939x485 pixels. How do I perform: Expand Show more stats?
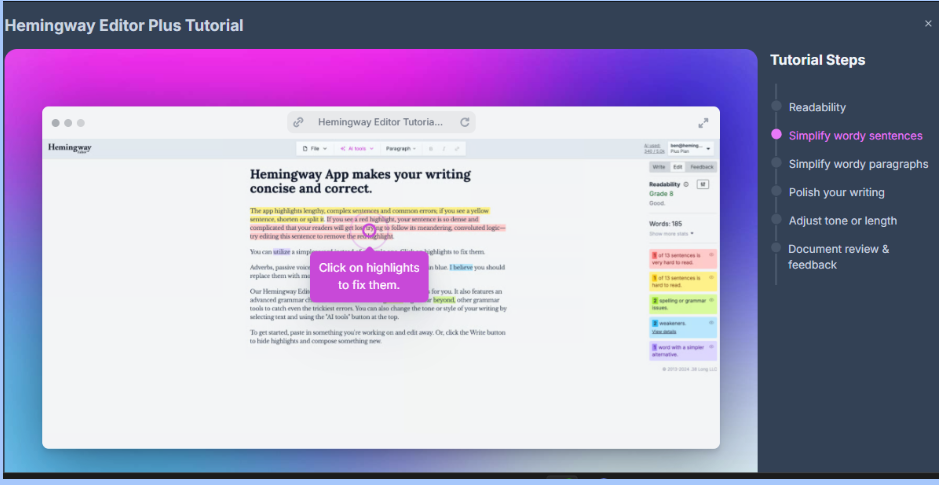[x=671, y=234]
